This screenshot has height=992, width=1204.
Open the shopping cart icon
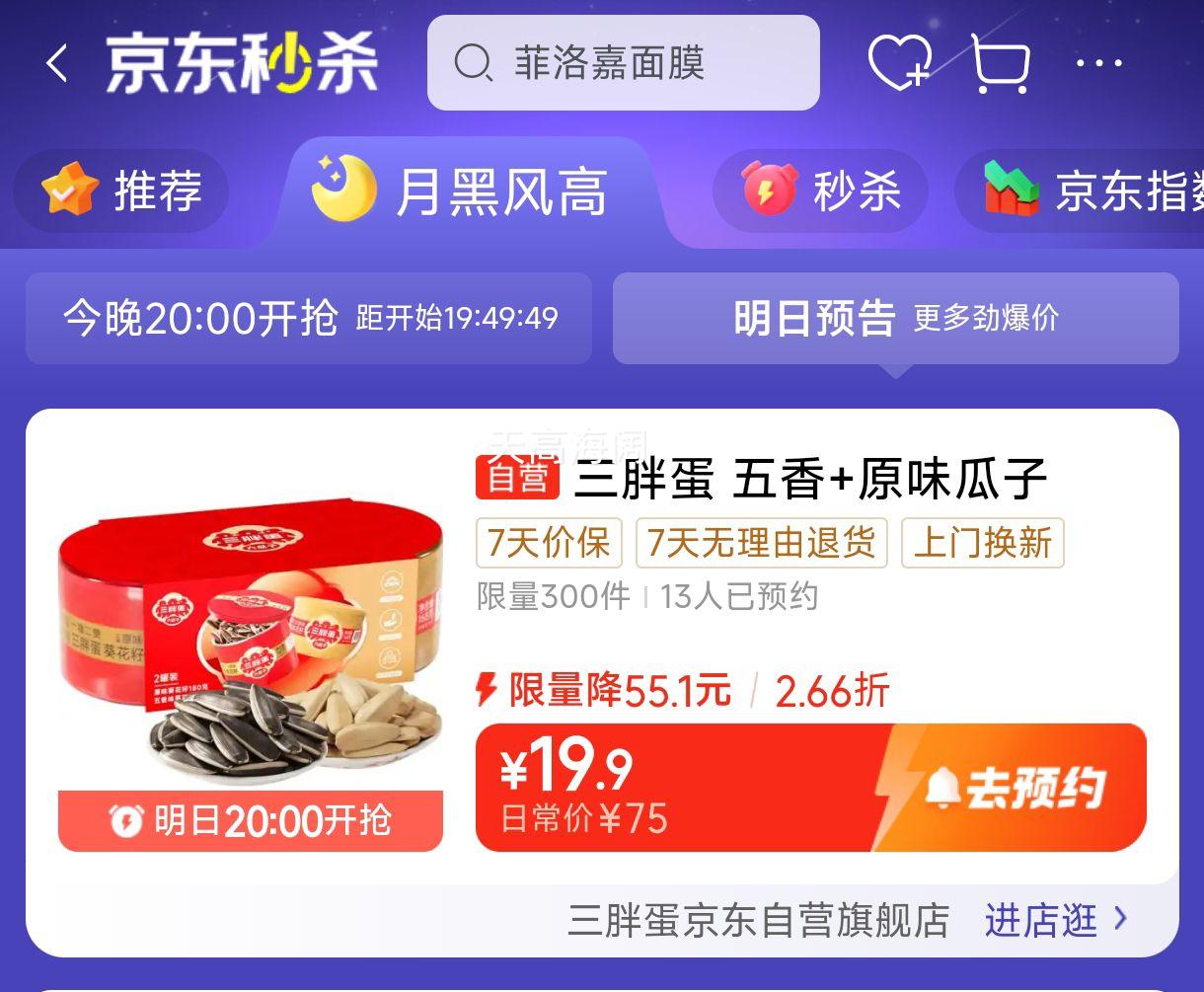tap(1001, 64)
